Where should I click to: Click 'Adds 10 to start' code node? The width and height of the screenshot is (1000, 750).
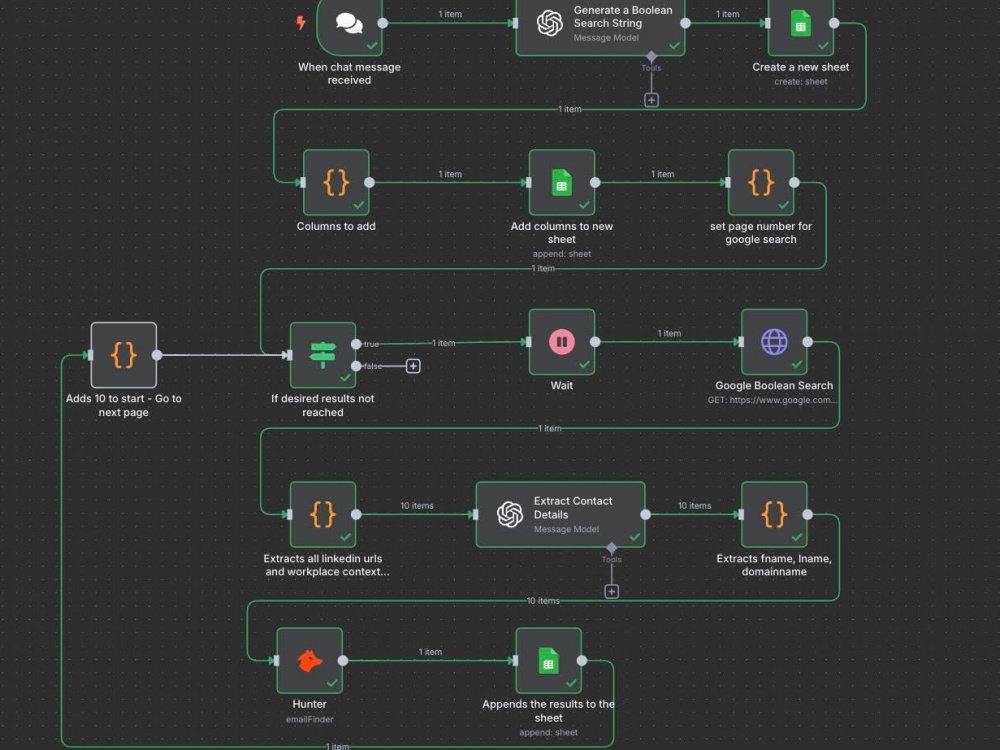(124, 354)
